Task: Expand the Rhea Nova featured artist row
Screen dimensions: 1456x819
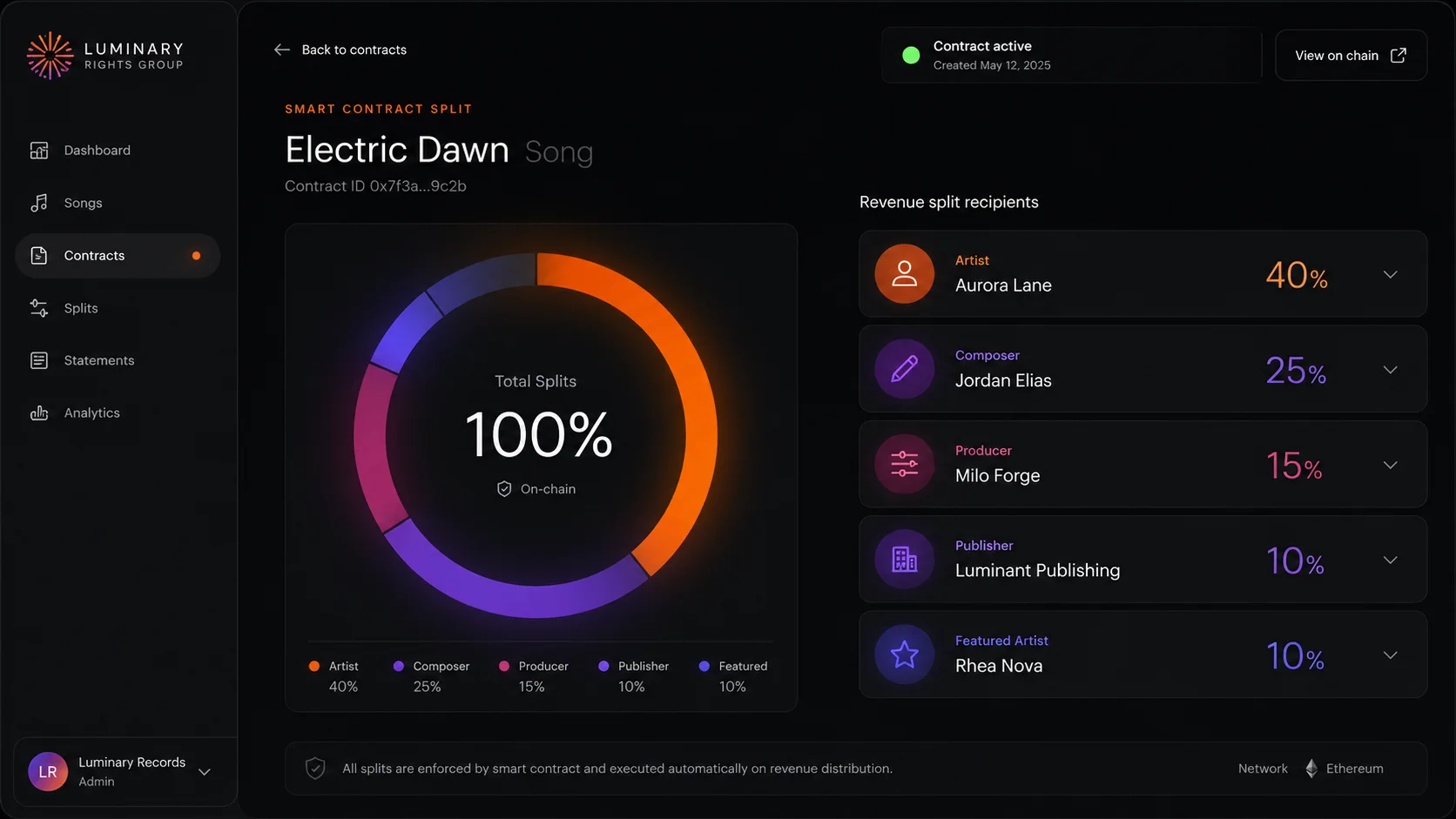Action: (1391, 655)
